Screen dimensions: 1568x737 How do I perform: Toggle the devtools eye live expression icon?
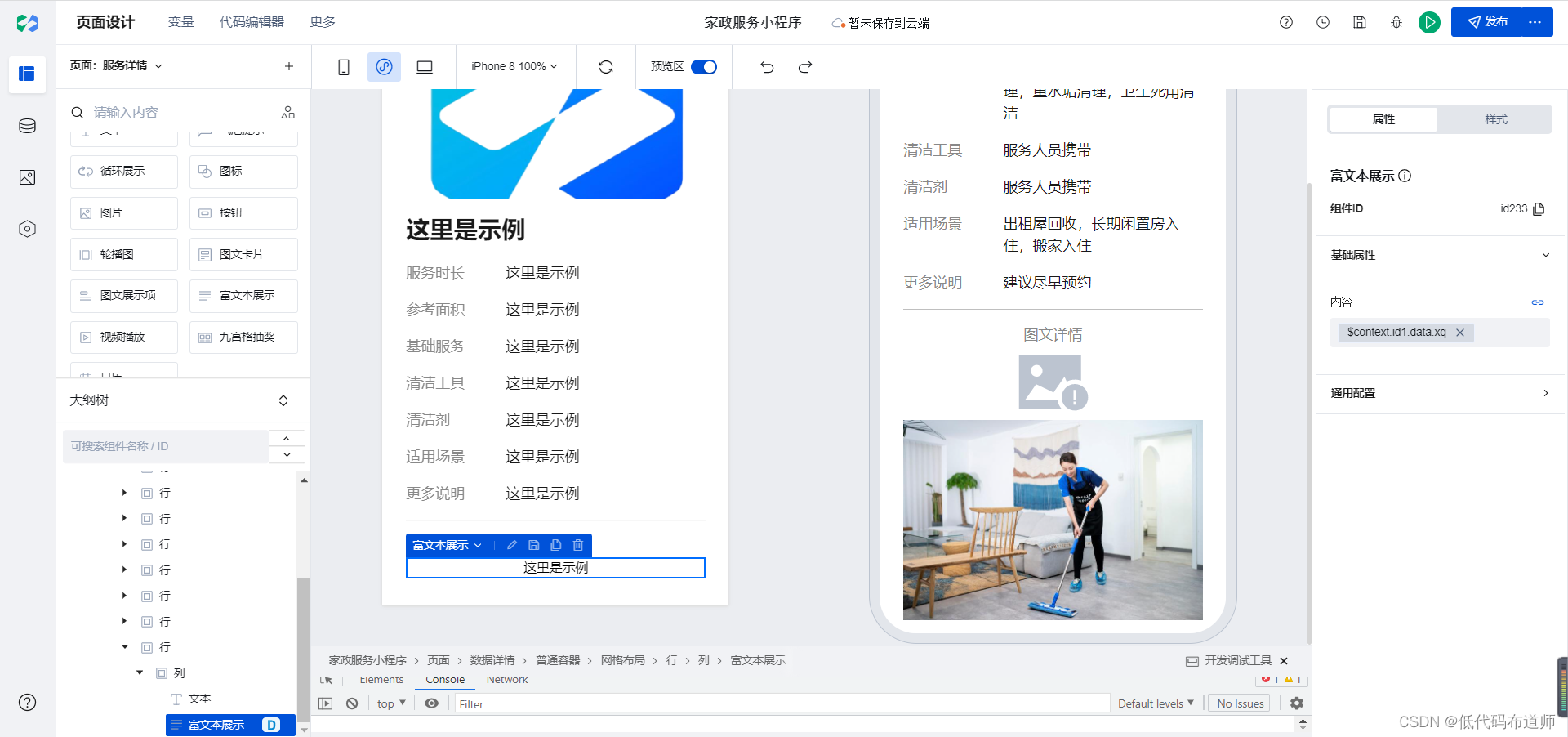coord(432,703)
